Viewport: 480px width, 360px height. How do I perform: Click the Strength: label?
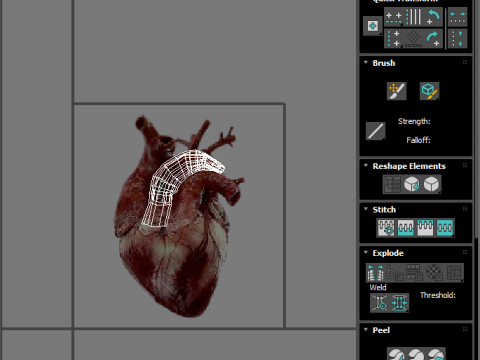(414, 121)
